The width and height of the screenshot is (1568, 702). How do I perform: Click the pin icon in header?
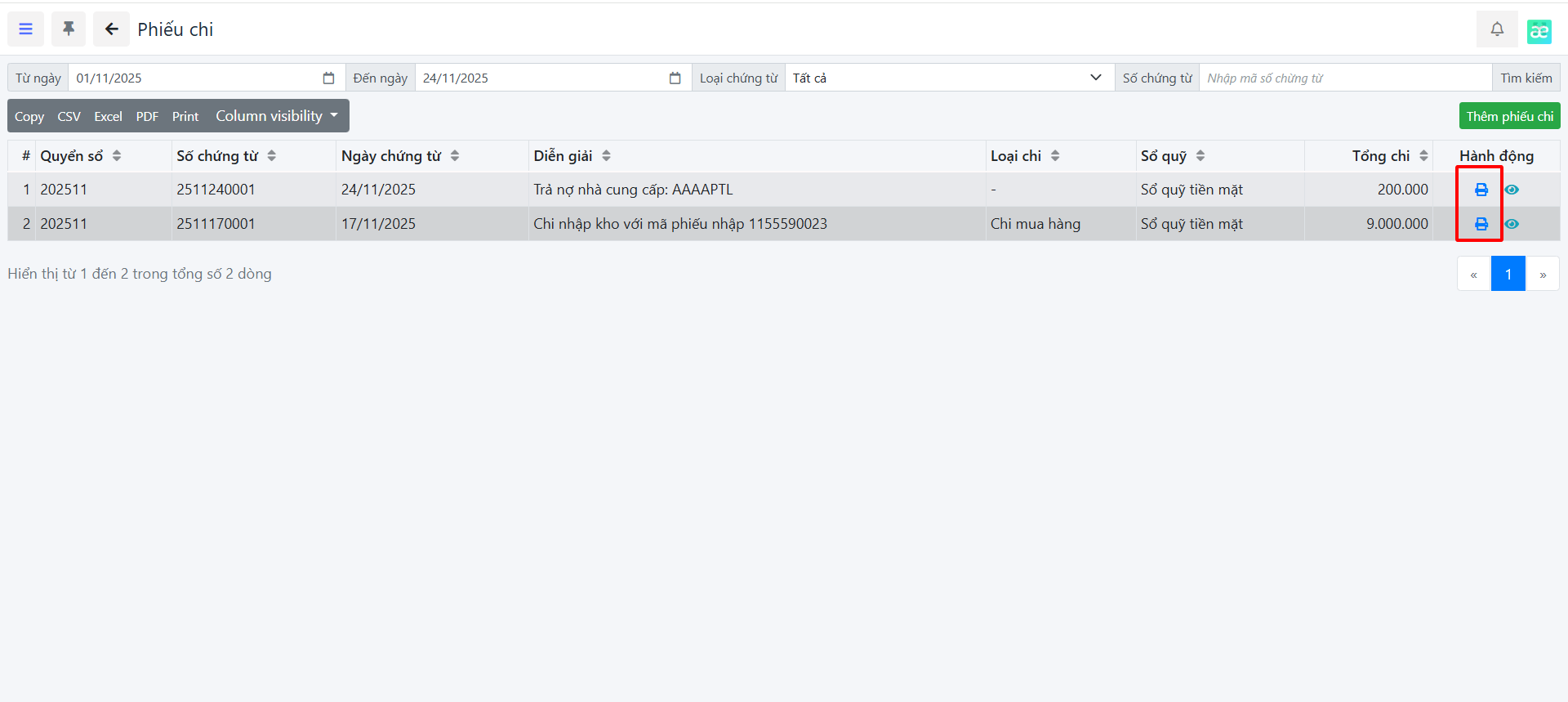[x=69, y=29]
